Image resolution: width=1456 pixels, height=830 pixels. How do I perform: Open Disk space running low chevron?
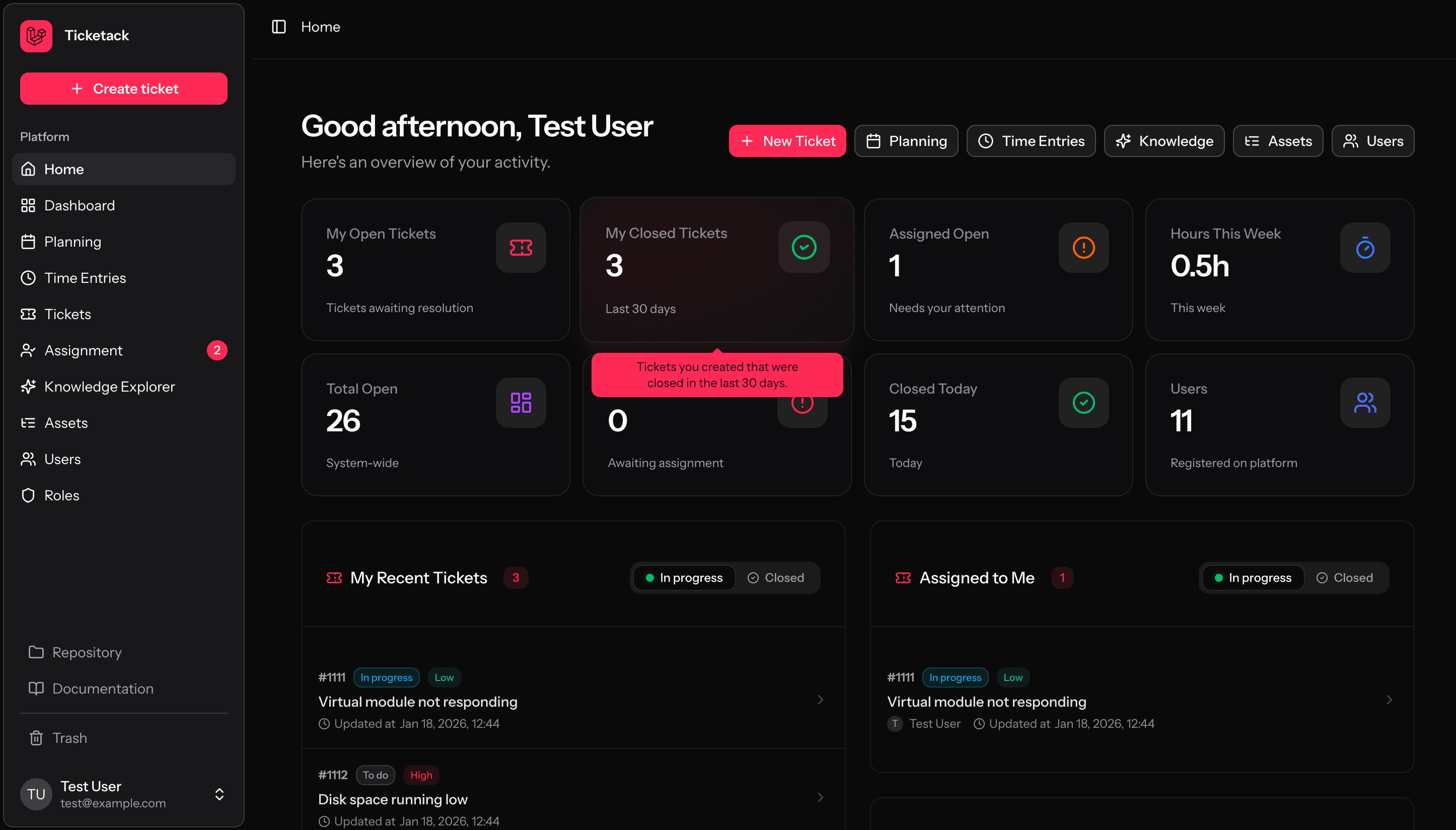(820, 797)
